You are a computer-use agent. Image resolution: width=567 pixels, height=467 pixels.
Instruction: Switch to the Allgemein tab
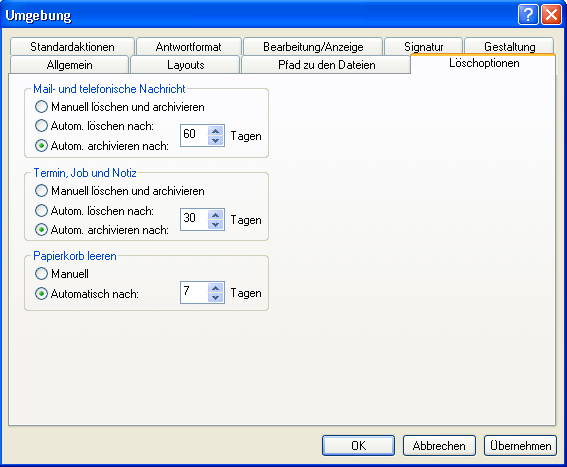69,65
